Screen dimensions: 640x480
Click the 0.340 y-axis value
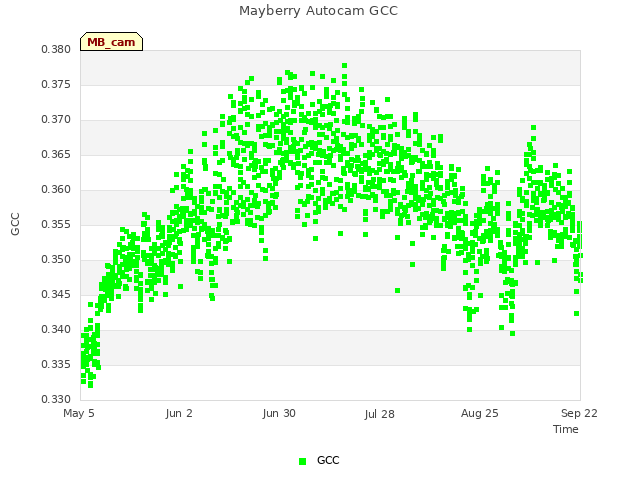[x=56, y=329]
